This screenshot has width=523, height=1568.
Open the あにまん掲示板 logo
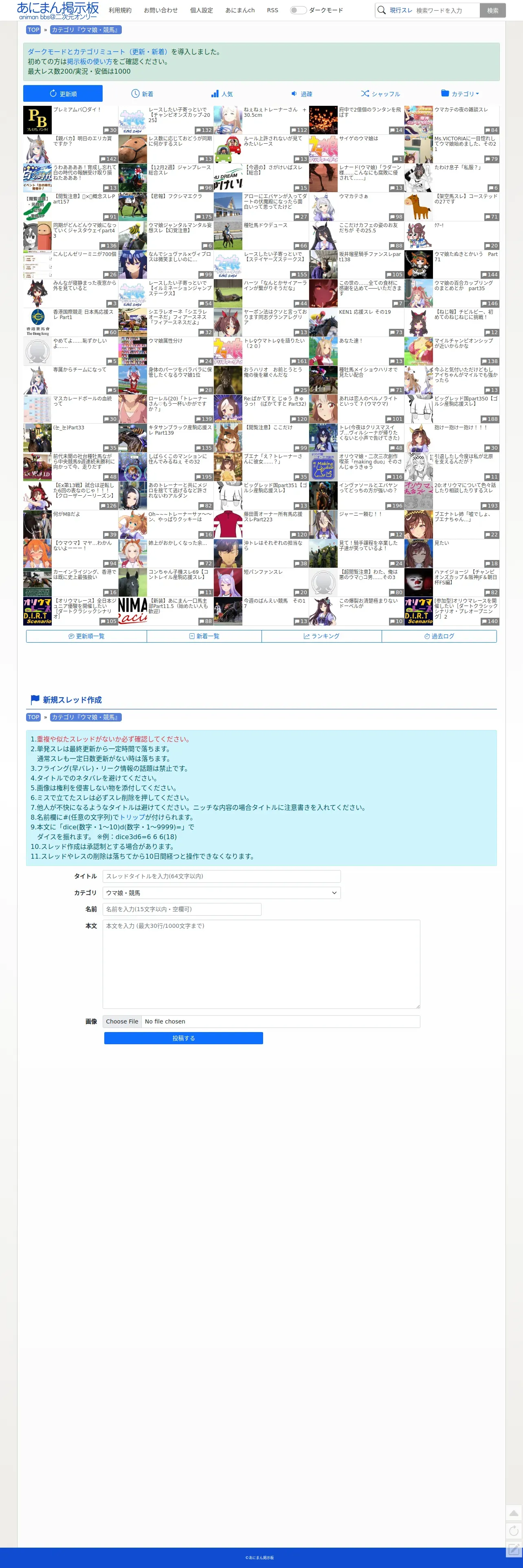pos(58,10)
